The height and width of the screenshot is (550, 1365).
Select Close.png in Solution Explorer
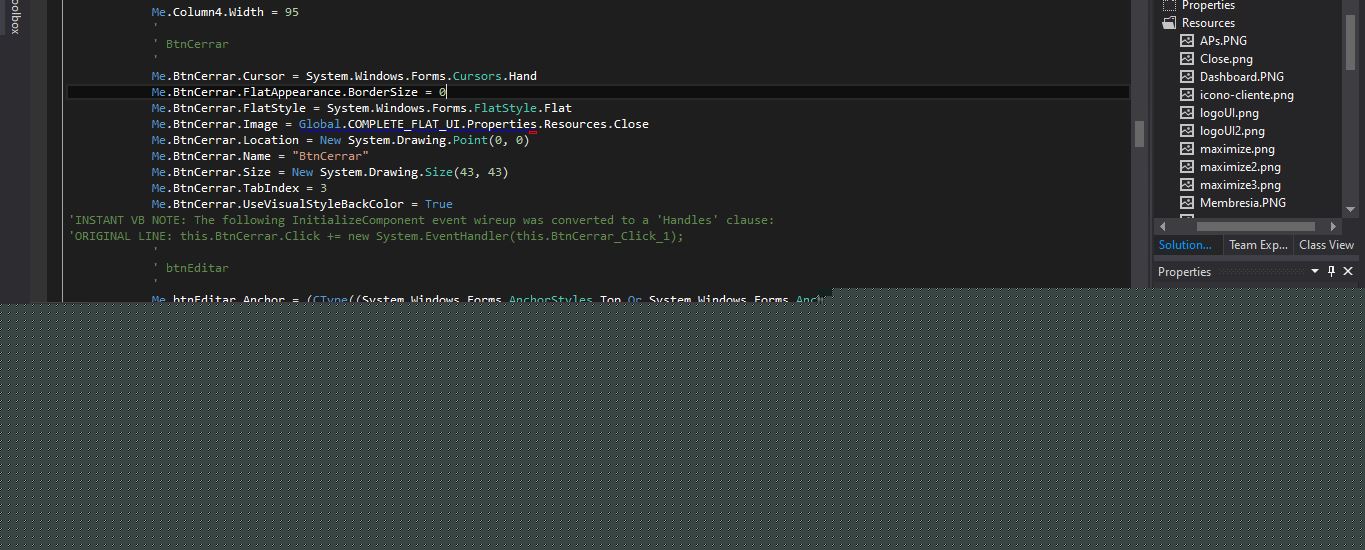1226,59
